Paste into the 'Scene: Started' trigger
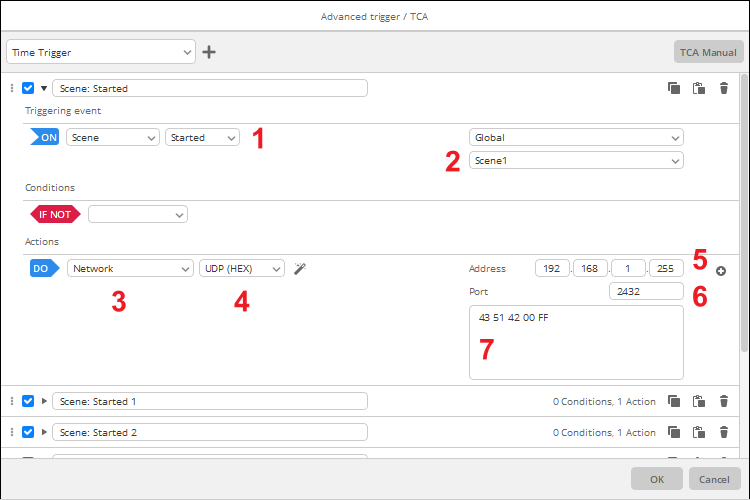 point(699,88)
